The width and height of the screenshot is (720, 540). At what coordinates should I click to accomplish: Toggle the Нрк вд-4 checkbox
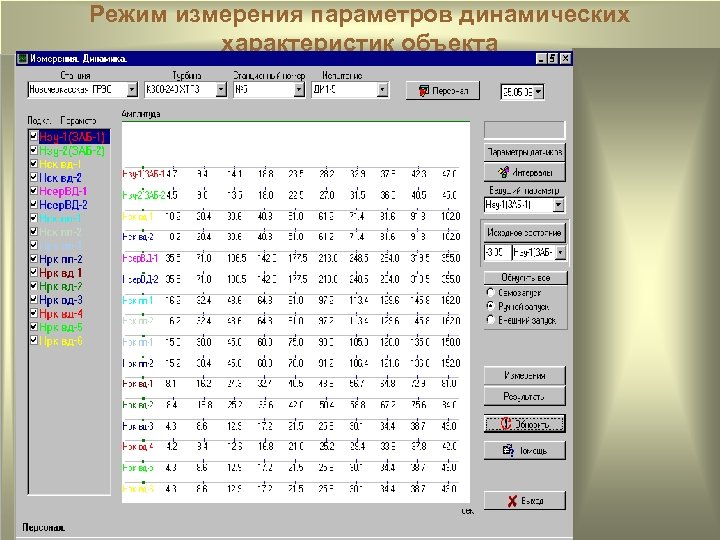[x=34, y=313]
